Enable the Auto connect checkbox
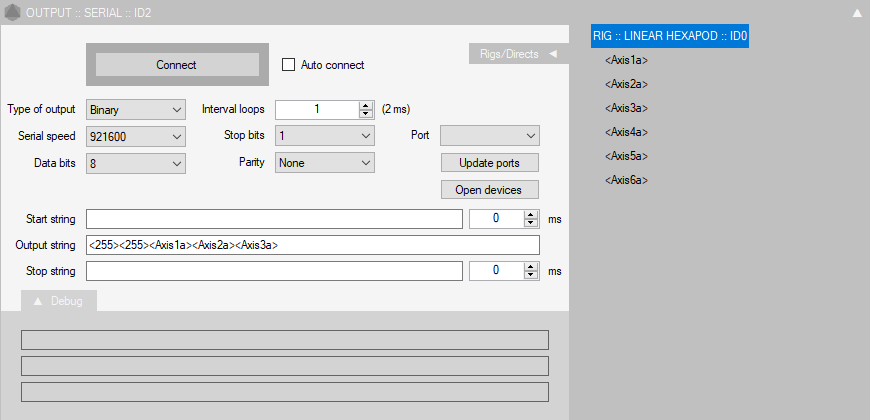Viewport: 870px width, 420px height. click(x=290, y=65)
